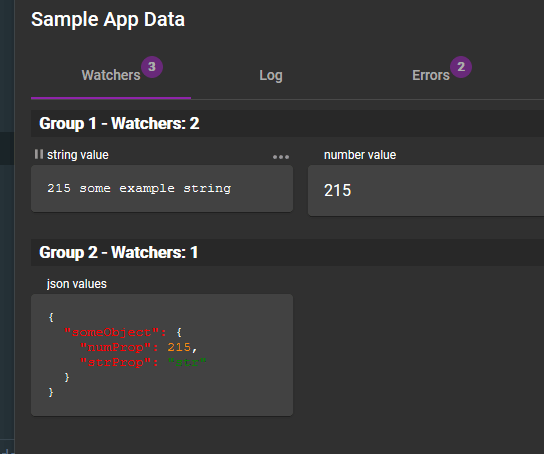Click the "strProp" key in JSON
Image resolution: width=544 pixels, height=454 pixels.
tap(115, 362)
